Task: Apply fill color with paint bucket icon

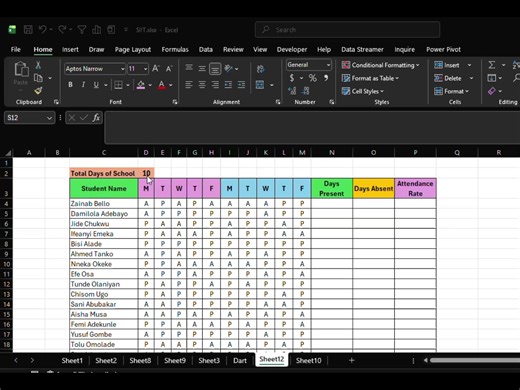Action: (x=141, y=85)
